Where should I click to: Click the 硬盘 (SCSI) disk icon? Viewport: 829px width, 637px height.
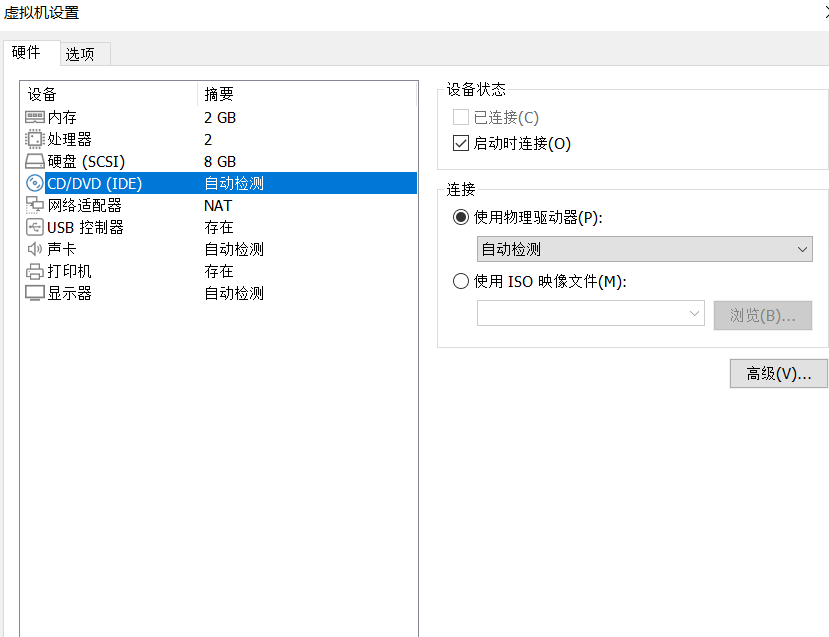pos(36,161)
